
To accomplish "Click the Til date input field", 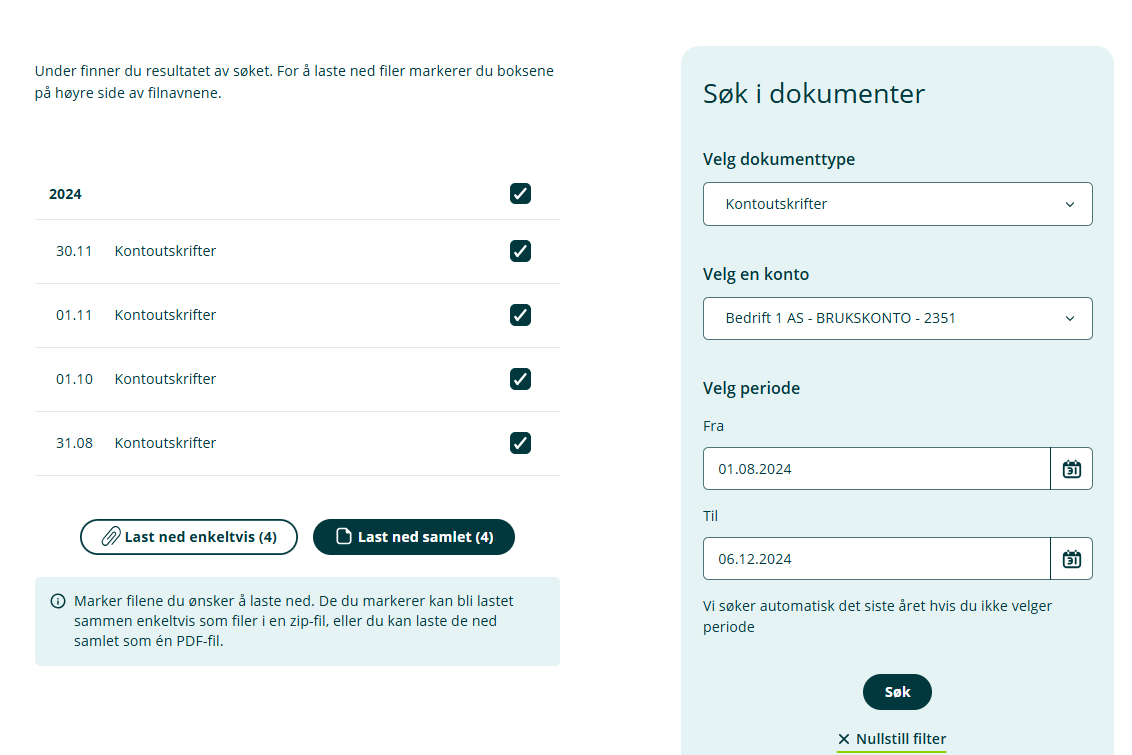I will (x=876, y=559).
